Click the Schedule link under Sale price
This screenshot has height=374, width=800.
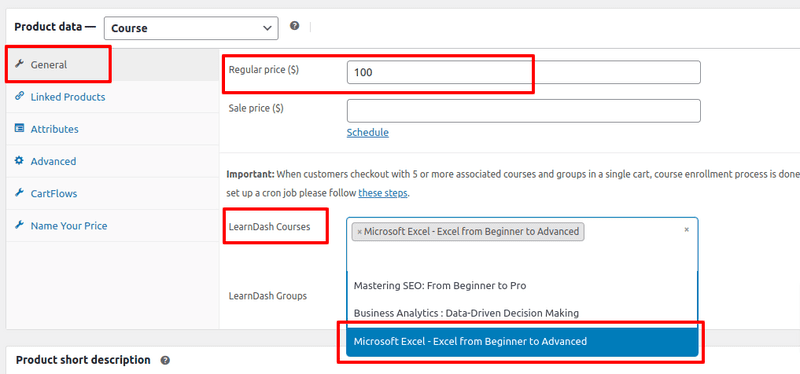(367, 133)
